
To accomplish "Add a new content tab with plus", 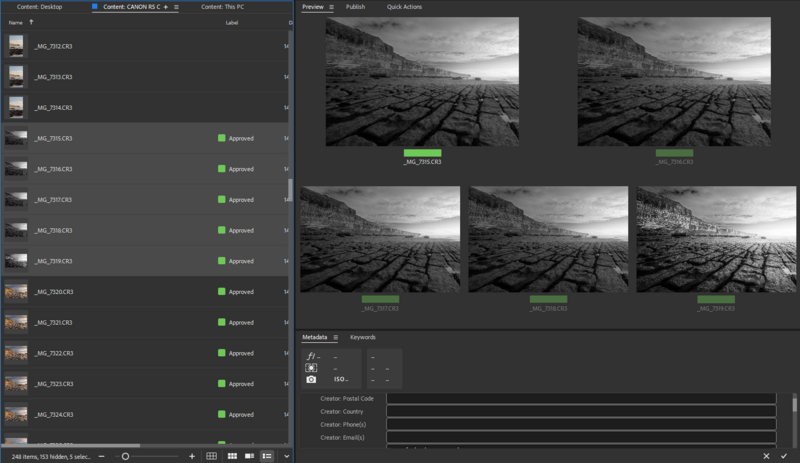I will [x=165, y=7].
